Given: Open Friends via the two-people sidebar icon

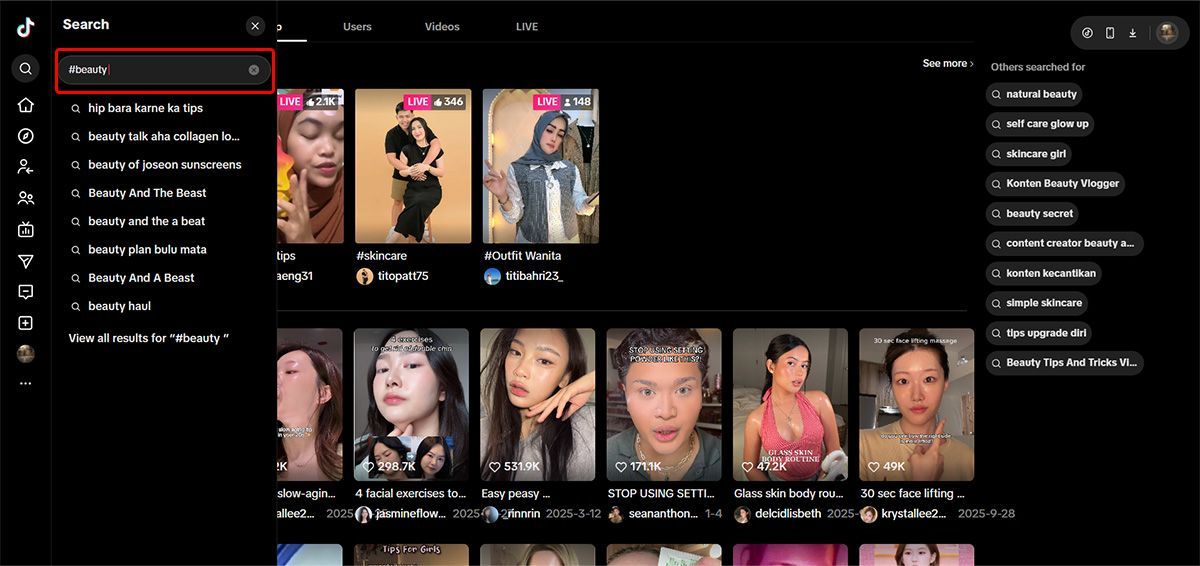Looking at the screenshot, I should click(26, 198).
